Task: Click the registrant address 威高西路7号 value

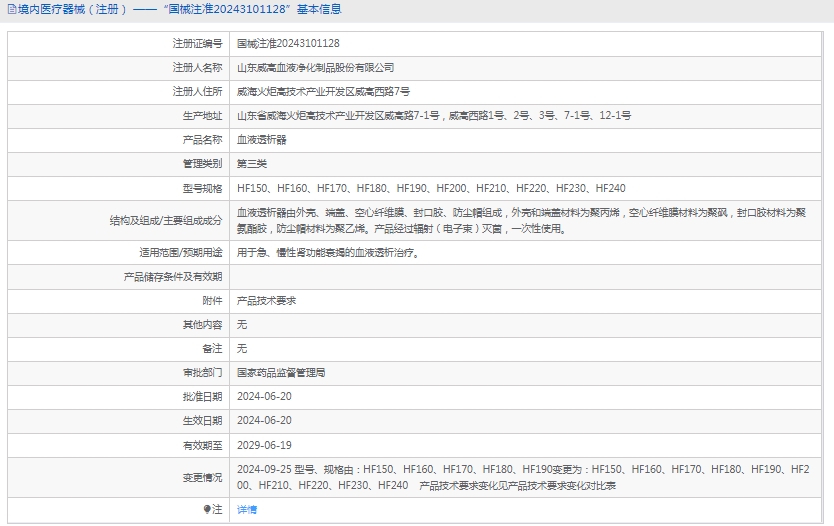Action: pos(323,92)
